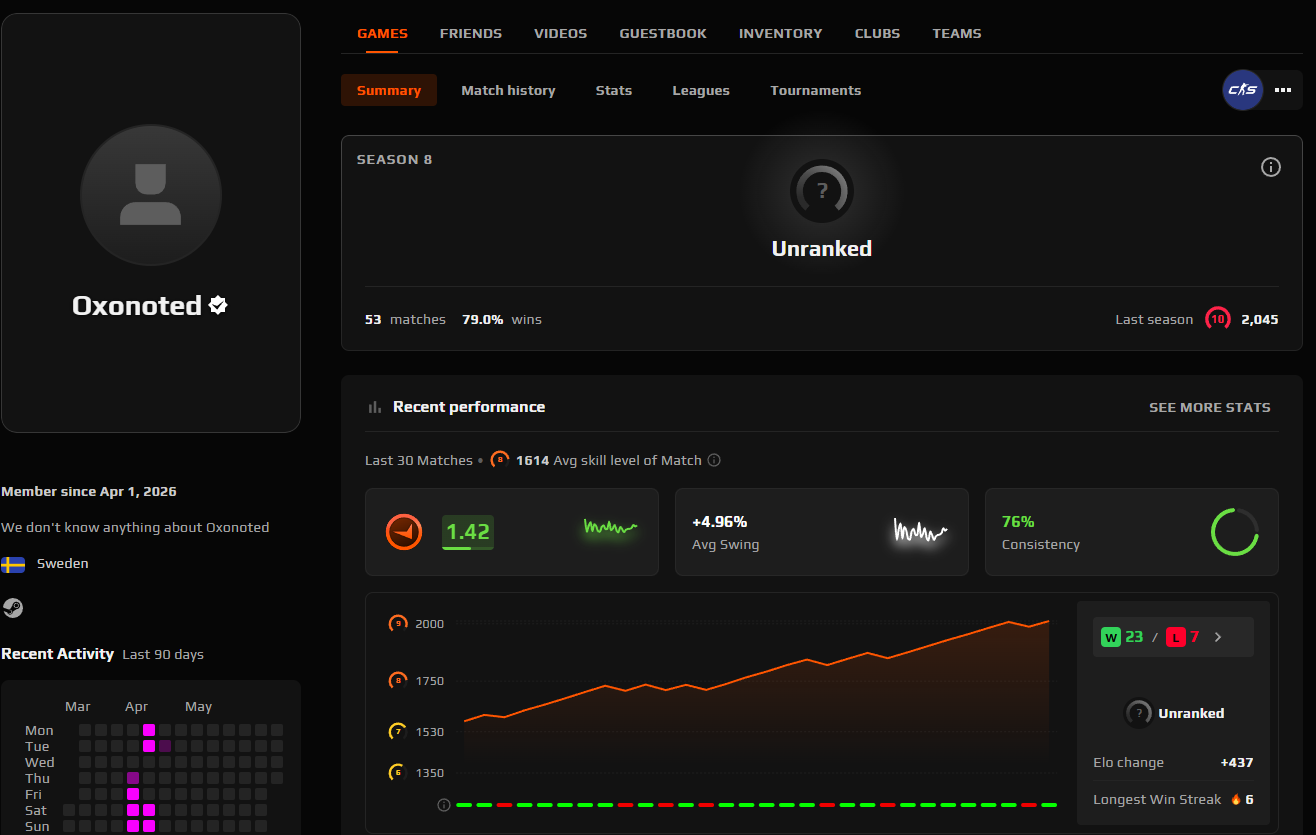Click the level 8 average skill badge
This screenshot has width=1316, height=835.
click(x=500, y=460)
